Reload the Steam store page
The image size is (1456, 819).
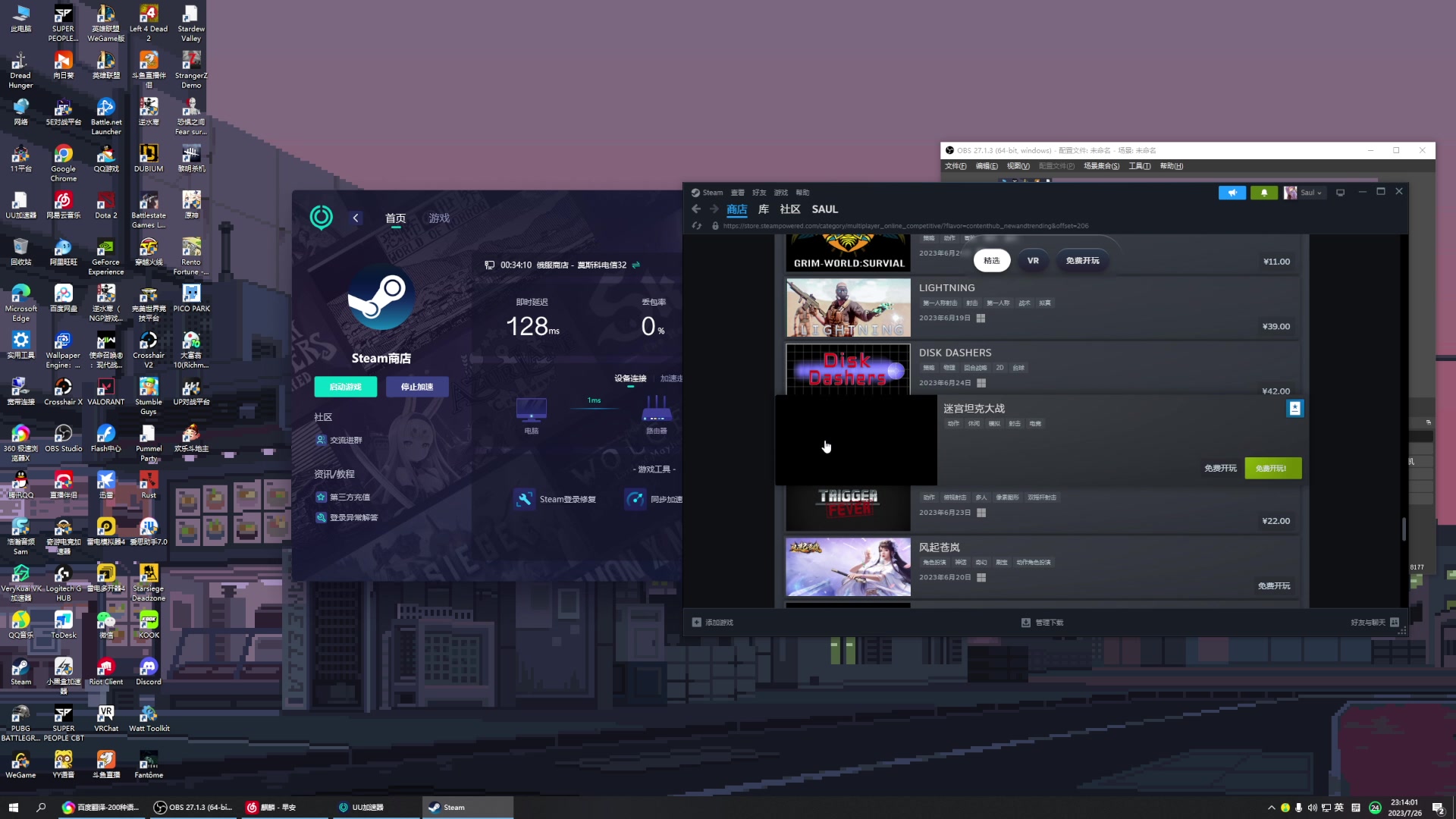coord(697,226)
